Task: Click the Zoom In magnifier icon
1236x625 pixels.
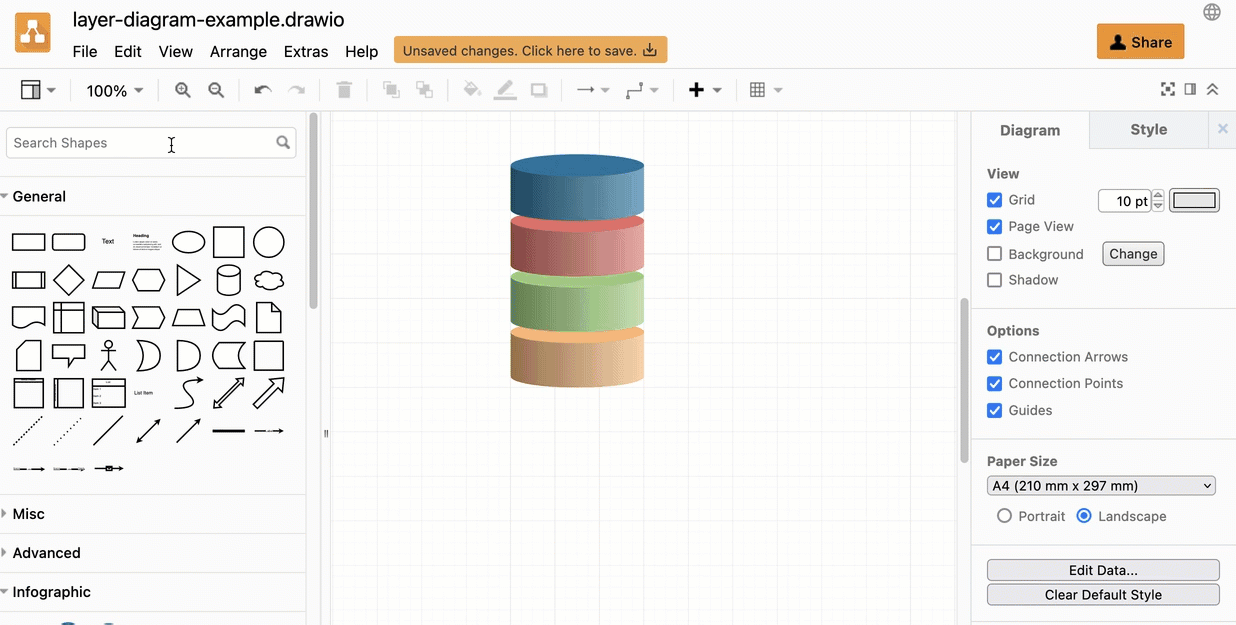Action: pyautogui.click(x=183, y=90)
